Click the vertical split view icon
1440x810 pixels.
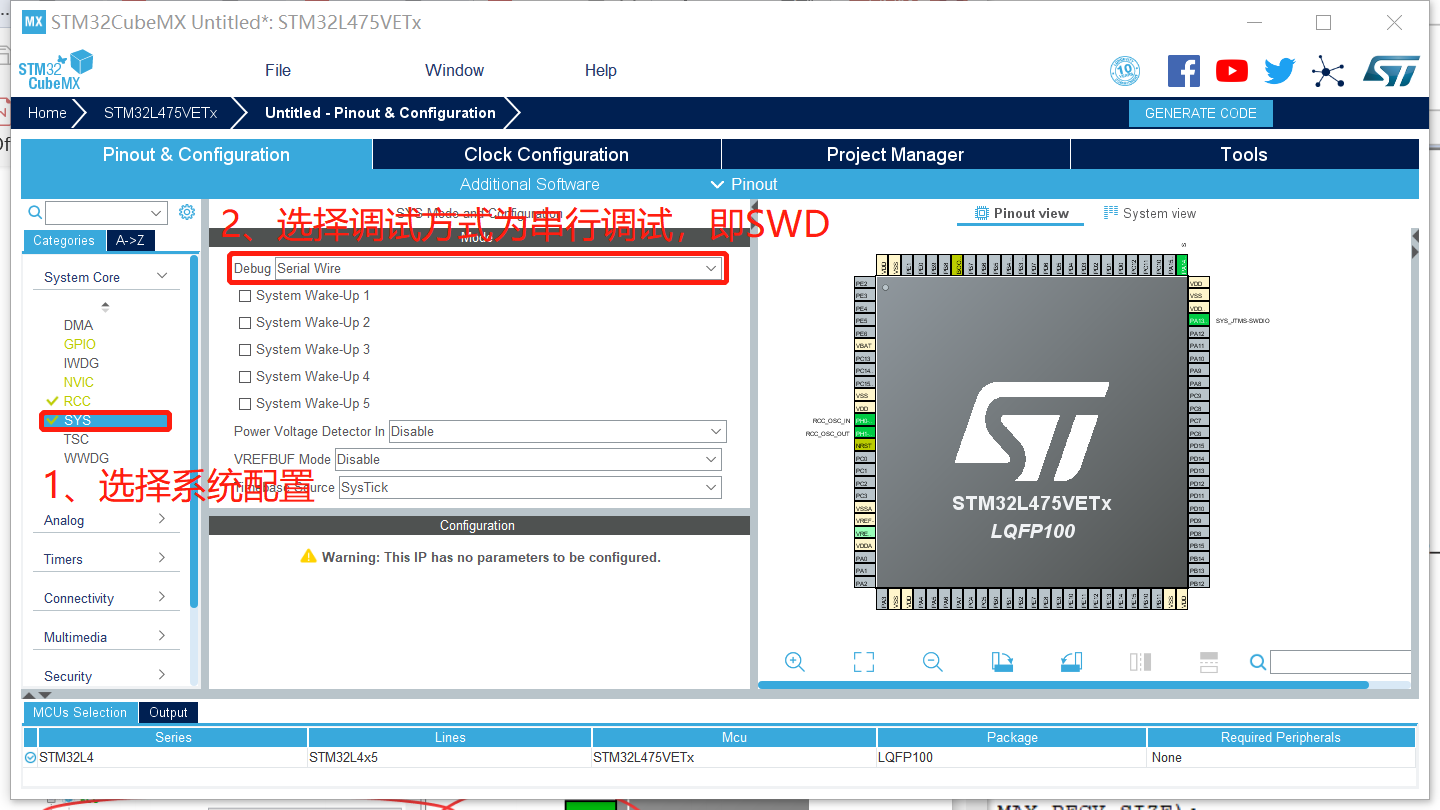1209,662
